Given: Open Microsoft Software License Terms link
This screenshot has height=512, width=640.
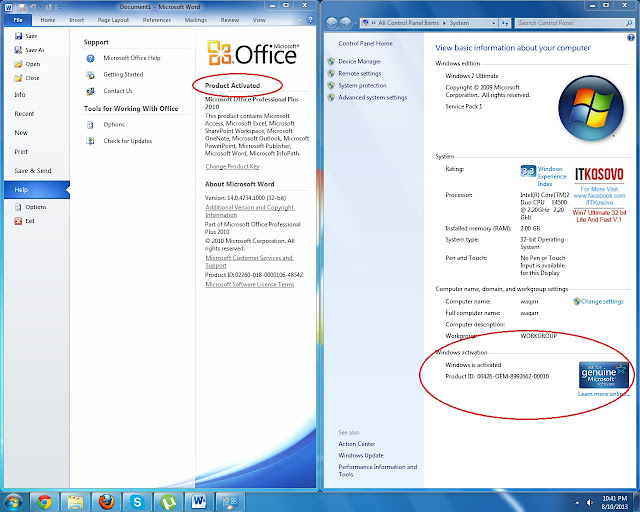Looking at the screenshot, I should coord(250,285).
